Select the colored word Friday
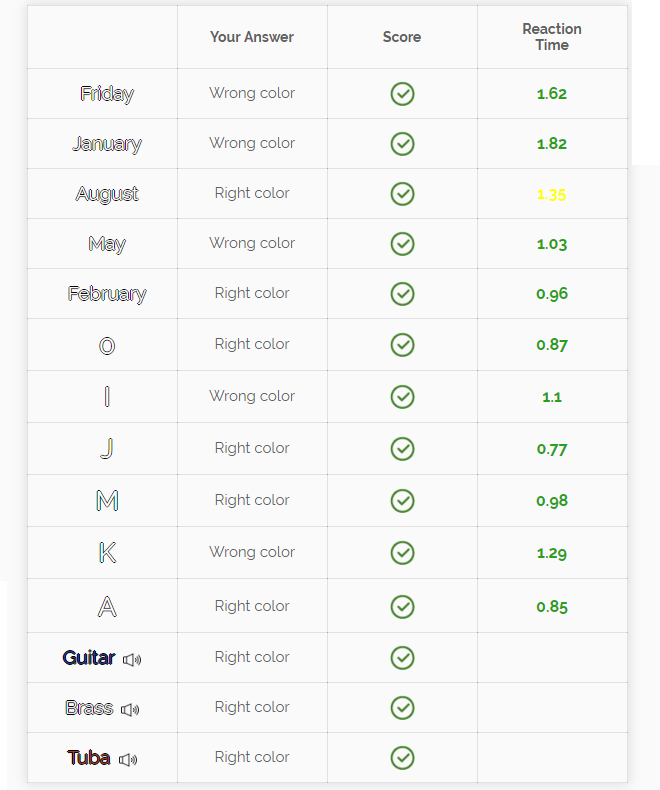Screen dimensions: 660x790 click(x=107, y=94)
